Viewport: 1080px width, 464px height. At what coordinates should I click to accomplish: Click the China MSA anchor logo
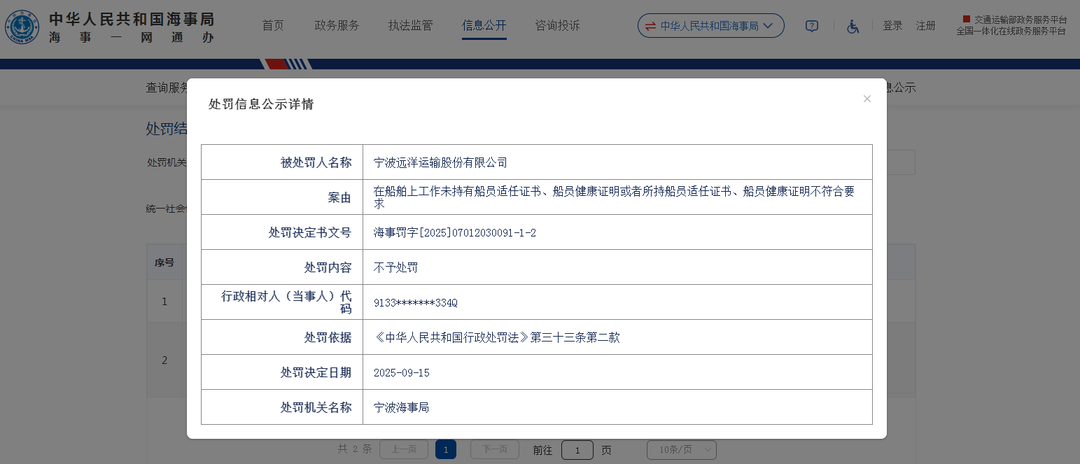[x=22, y=28]
